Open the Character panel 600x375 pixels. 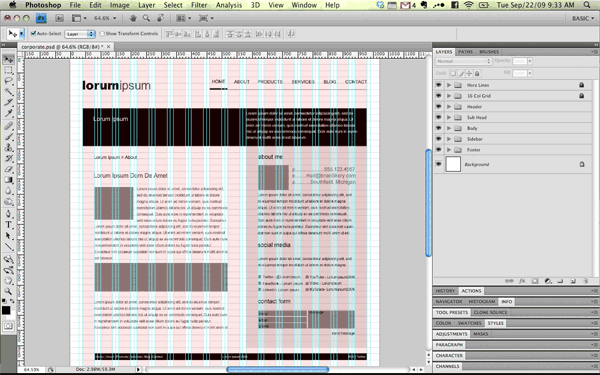449,355
